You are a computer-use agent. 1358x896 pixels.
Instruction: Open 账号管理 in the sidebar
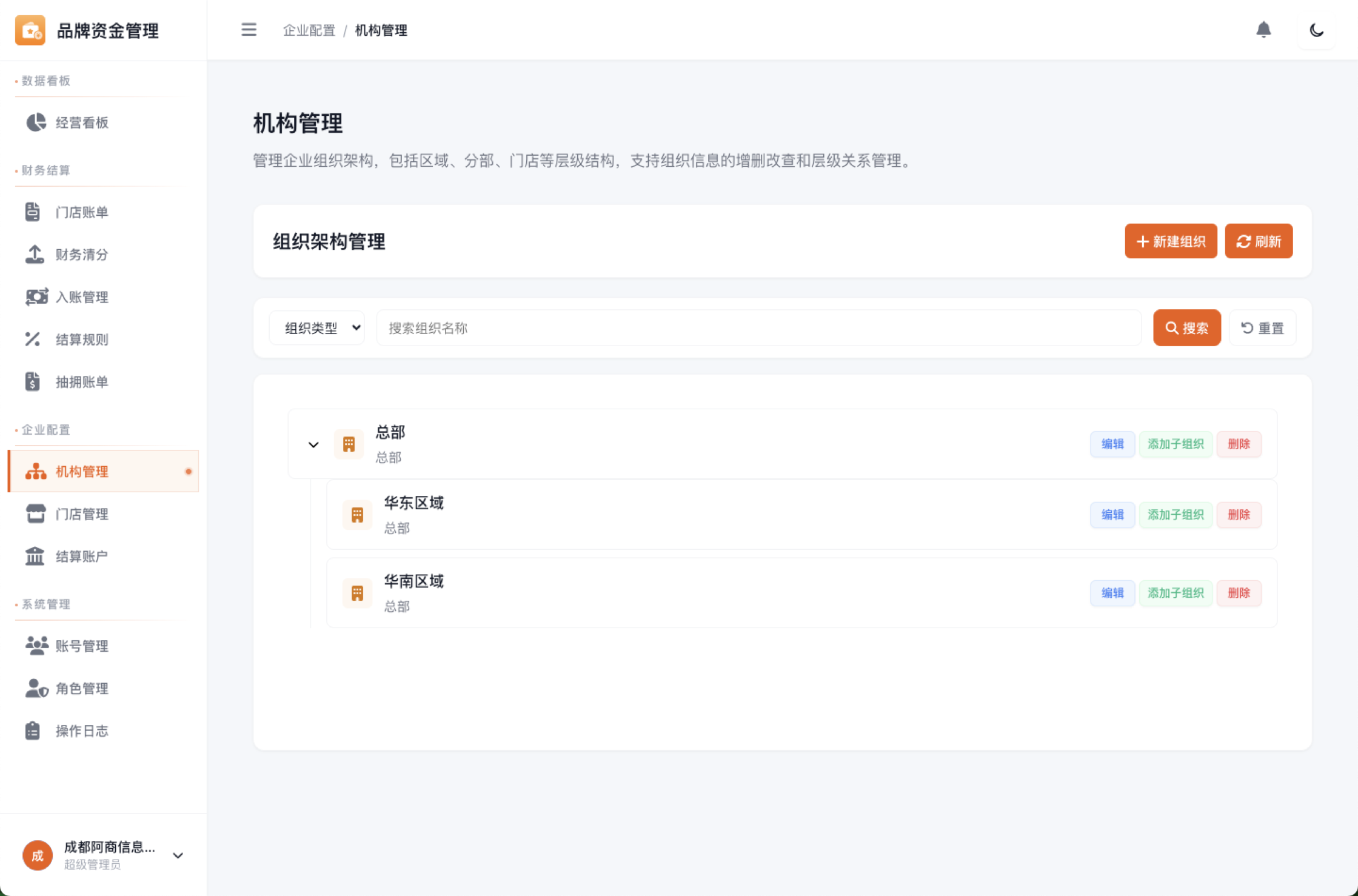coord(82,646)
